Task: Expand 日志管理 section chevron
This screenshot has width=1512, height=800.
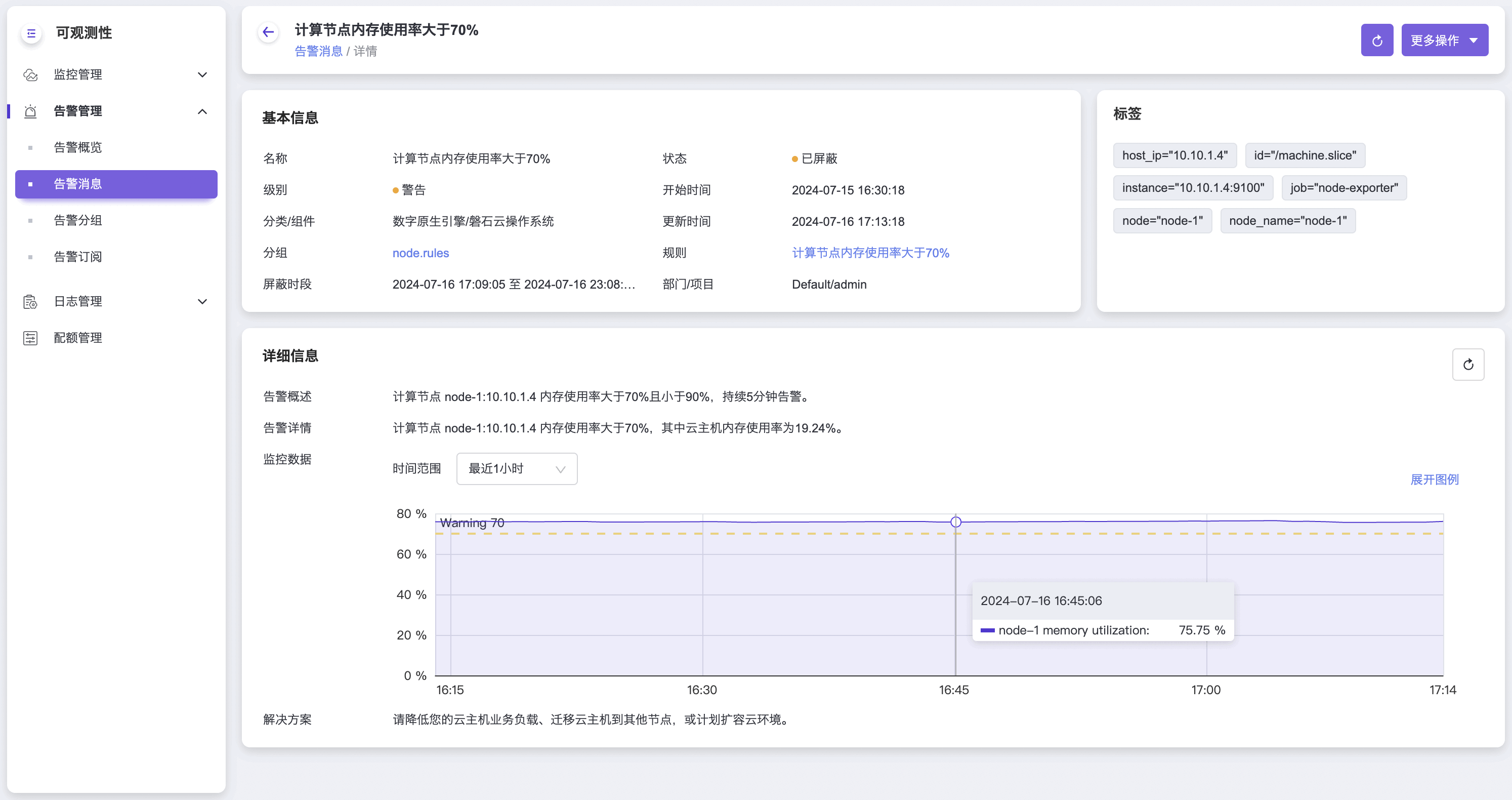Action: point(202,302)
